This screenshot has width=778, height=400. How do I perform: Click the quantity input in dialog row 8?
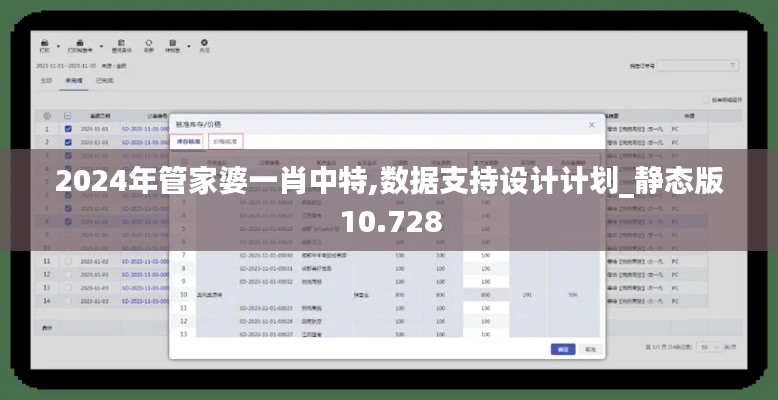point(486,268)
